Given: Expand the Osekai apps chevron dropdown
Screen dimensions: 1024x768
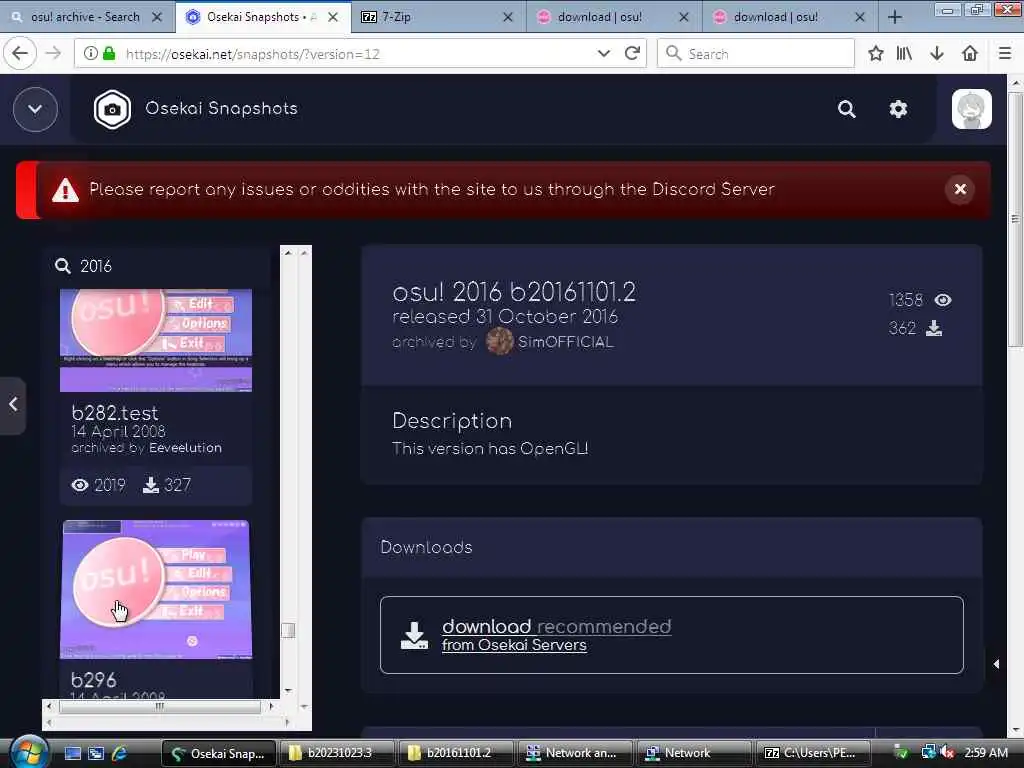Looking at the screenshot, I should 35,109.
